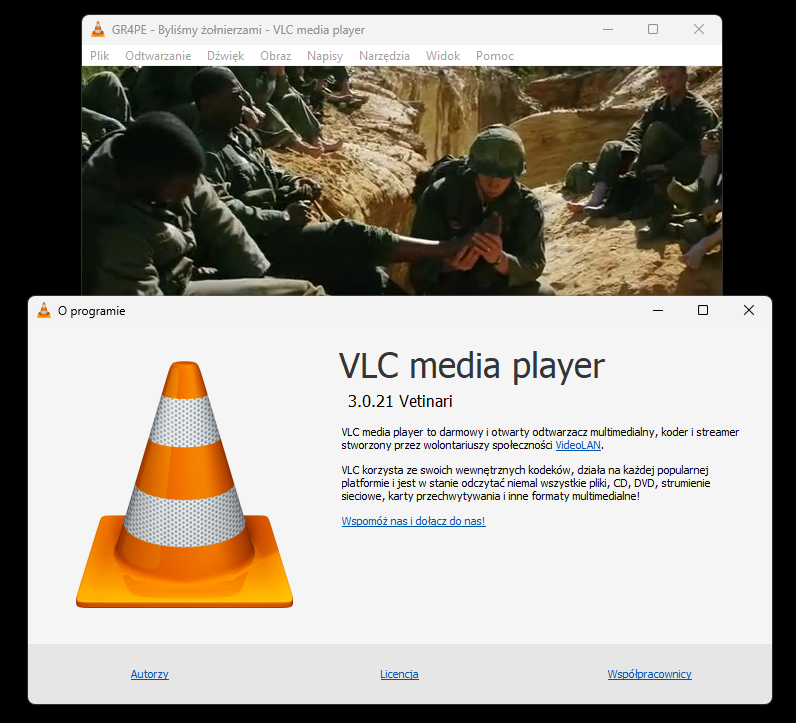Open the Narzędzia menu
The height and width of the screenshot is (723, 796).
[384, 56]
